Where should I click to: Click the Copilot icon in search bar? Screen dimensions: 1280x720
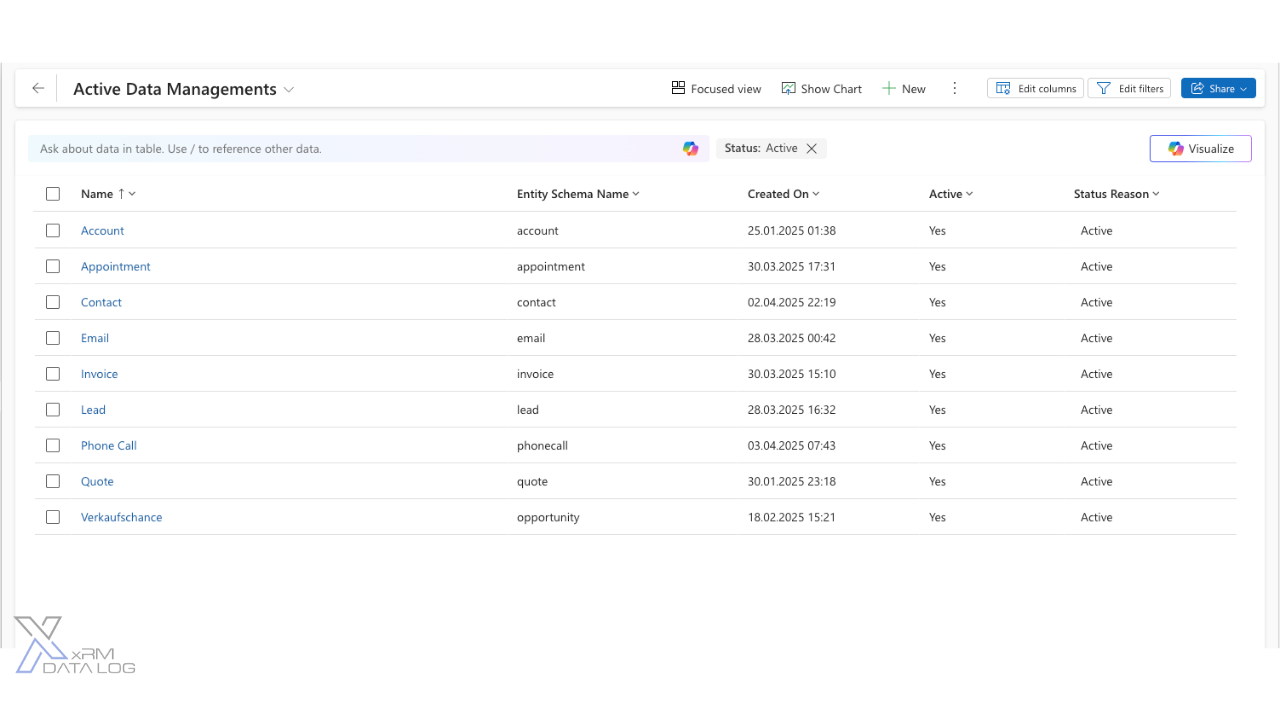tap(690, 148)
